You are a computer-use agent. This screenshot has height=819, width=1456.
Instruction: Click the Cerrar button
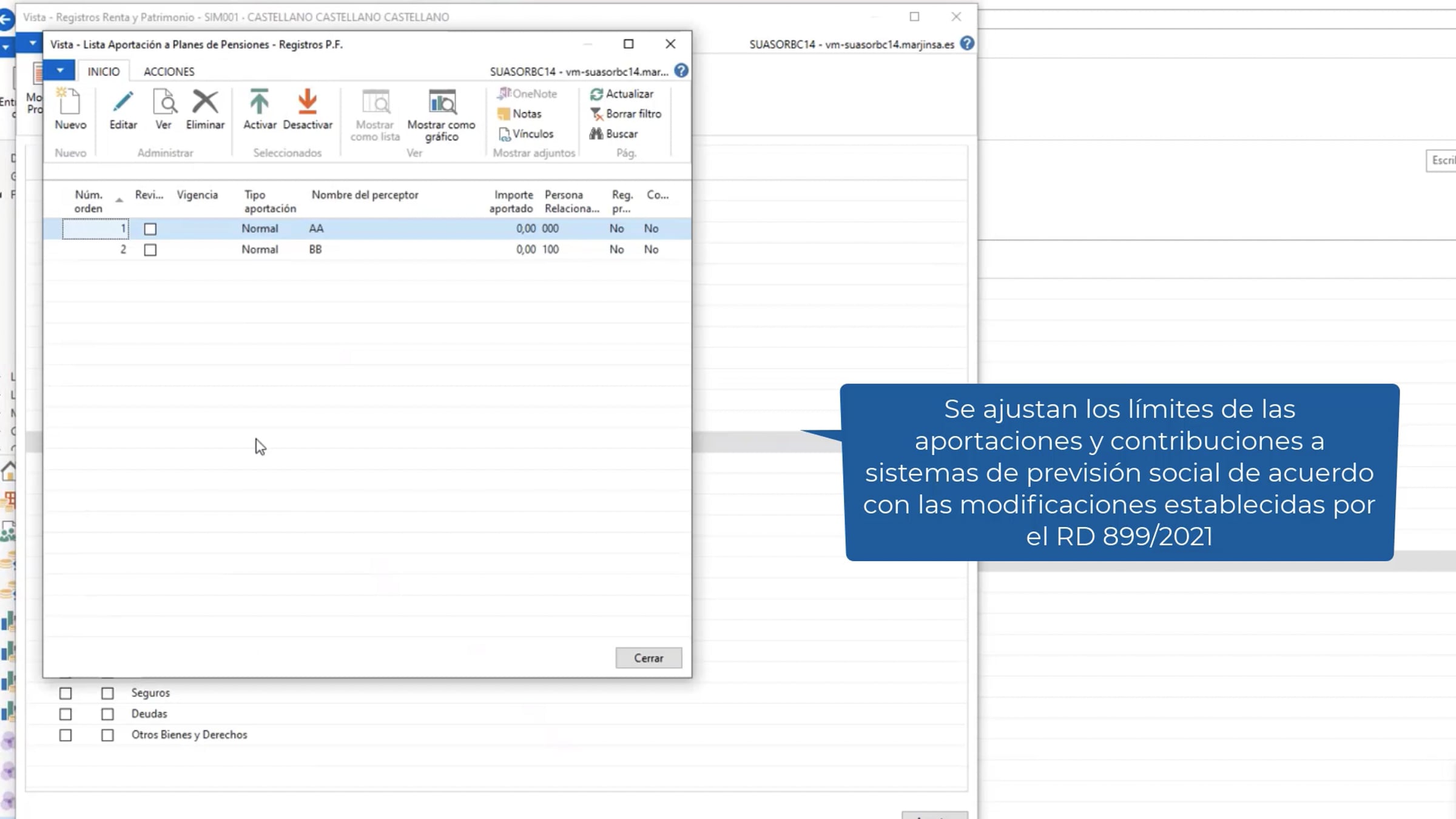[649, 658]
